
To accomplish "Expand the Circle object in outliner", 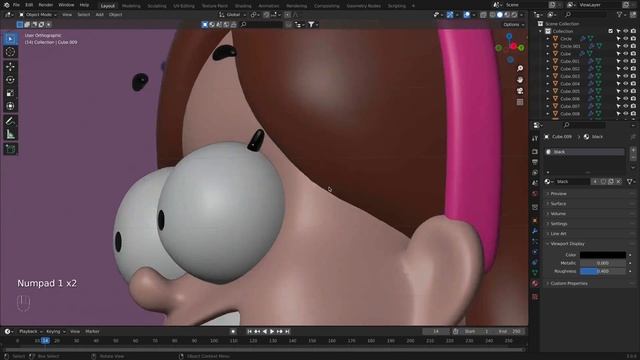I will point(548,39).
